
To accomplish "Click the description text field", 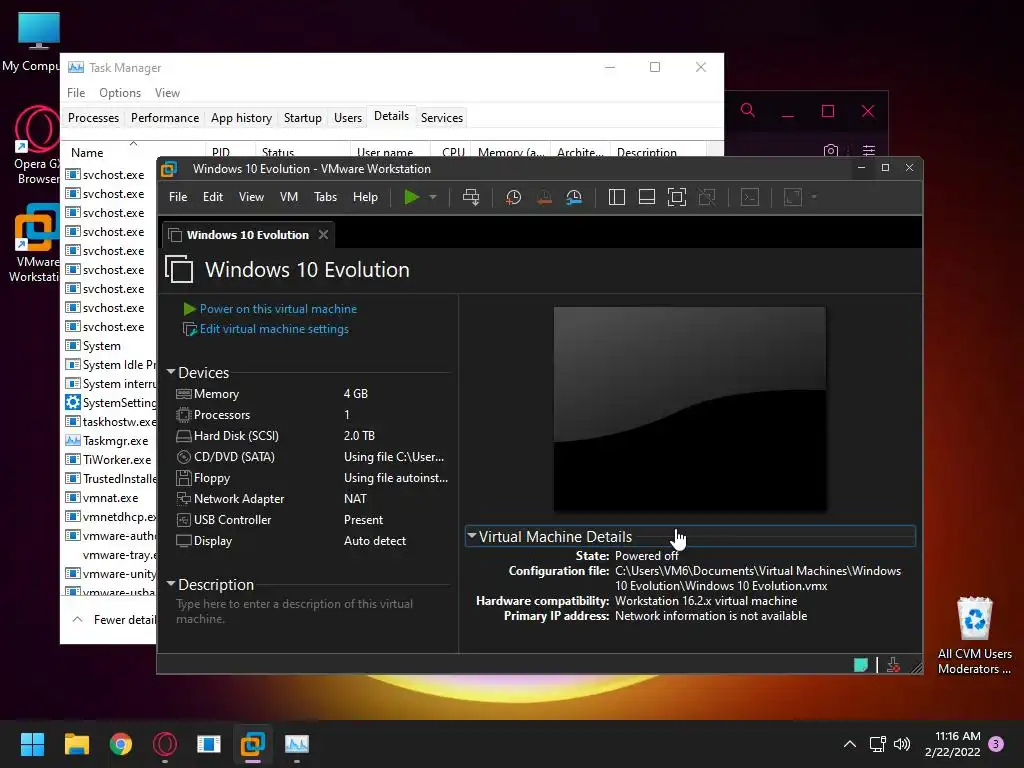I will tap(312, 611).
